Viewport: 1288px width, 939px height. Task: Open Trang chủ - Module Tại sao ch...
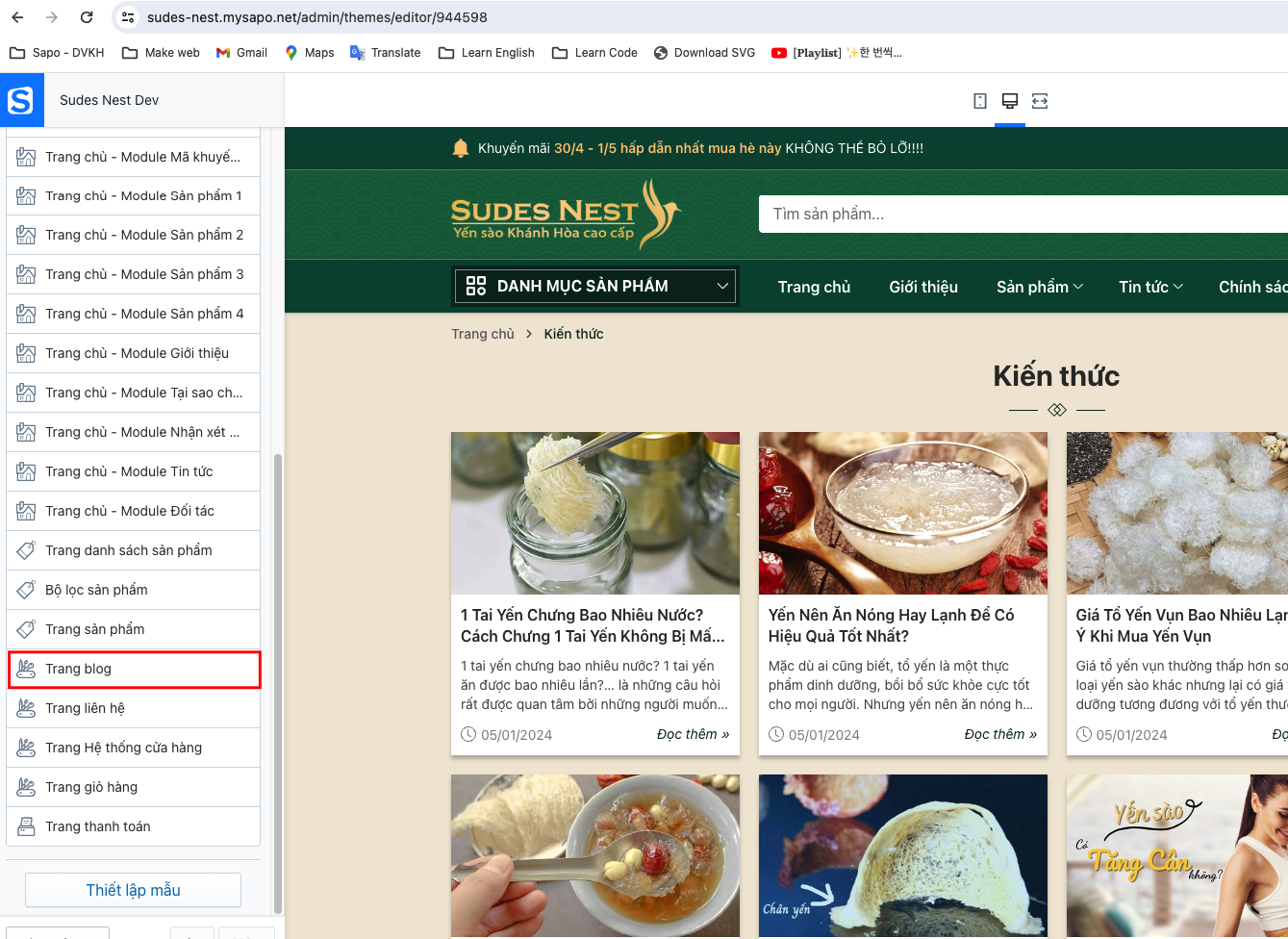[134, 393]
